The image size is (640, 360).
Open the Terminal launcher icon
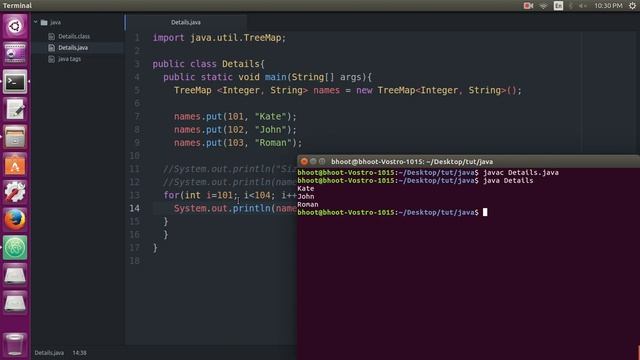coord(15,82)
